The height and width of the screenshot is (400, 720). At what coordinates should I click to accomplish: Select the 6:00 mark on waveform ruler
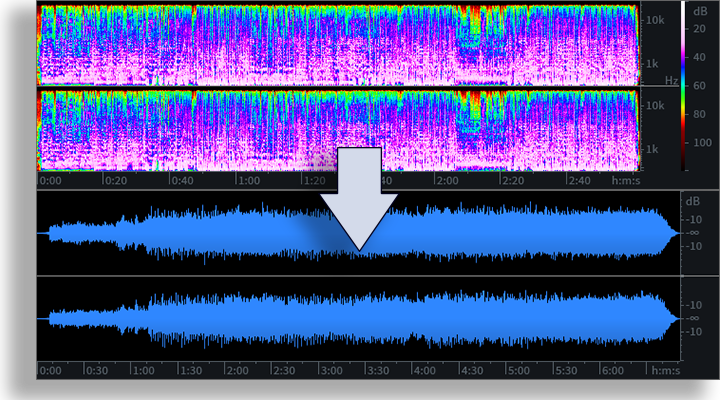(x=612, y=370)
